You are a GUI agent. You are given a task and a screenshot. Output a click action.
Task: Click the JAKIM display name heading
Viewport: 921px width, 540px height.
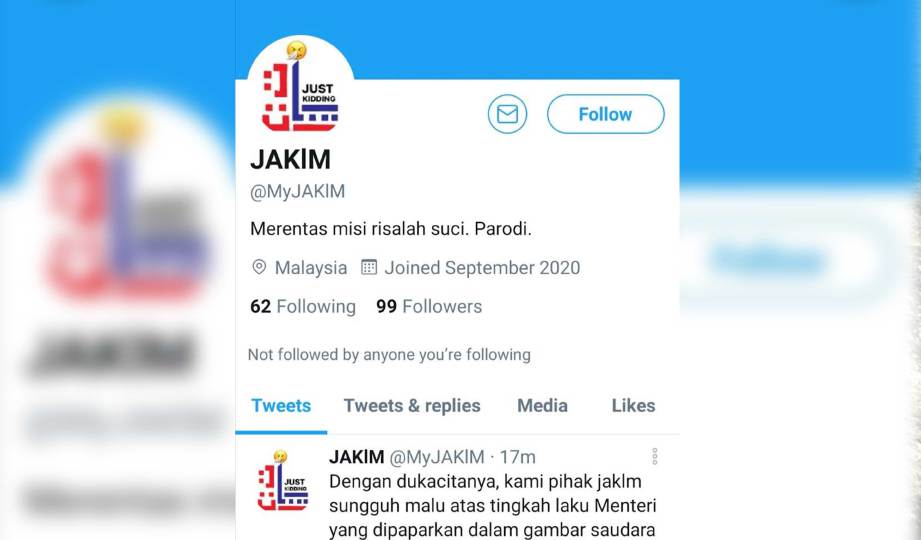(x=290, y=159)
